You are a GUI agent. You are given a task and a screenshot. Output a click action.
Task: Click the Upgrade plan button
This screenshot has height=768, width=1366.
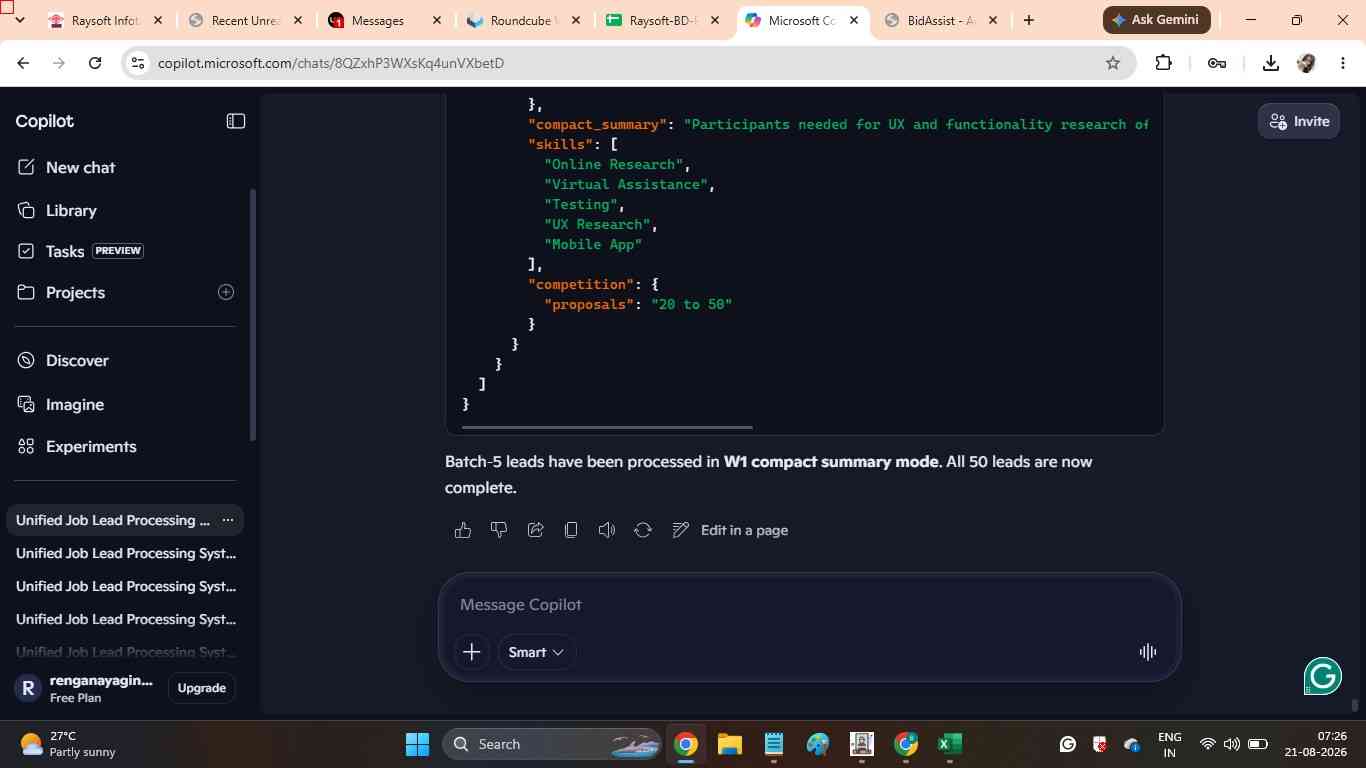tap(201, 688)
